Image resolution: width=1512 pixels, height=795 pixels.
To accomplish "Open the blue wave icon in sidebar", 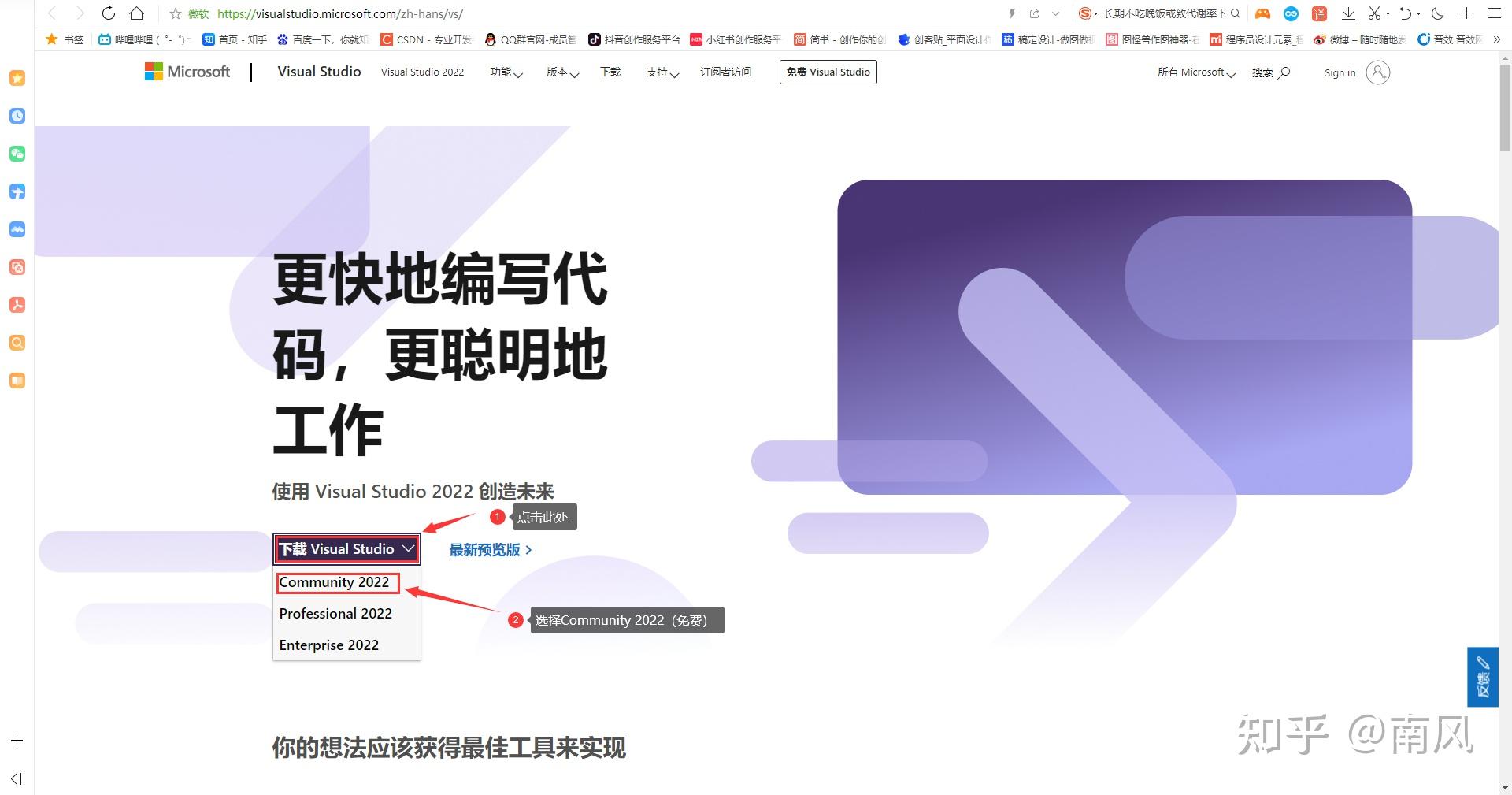I will (x=17, y=229).
